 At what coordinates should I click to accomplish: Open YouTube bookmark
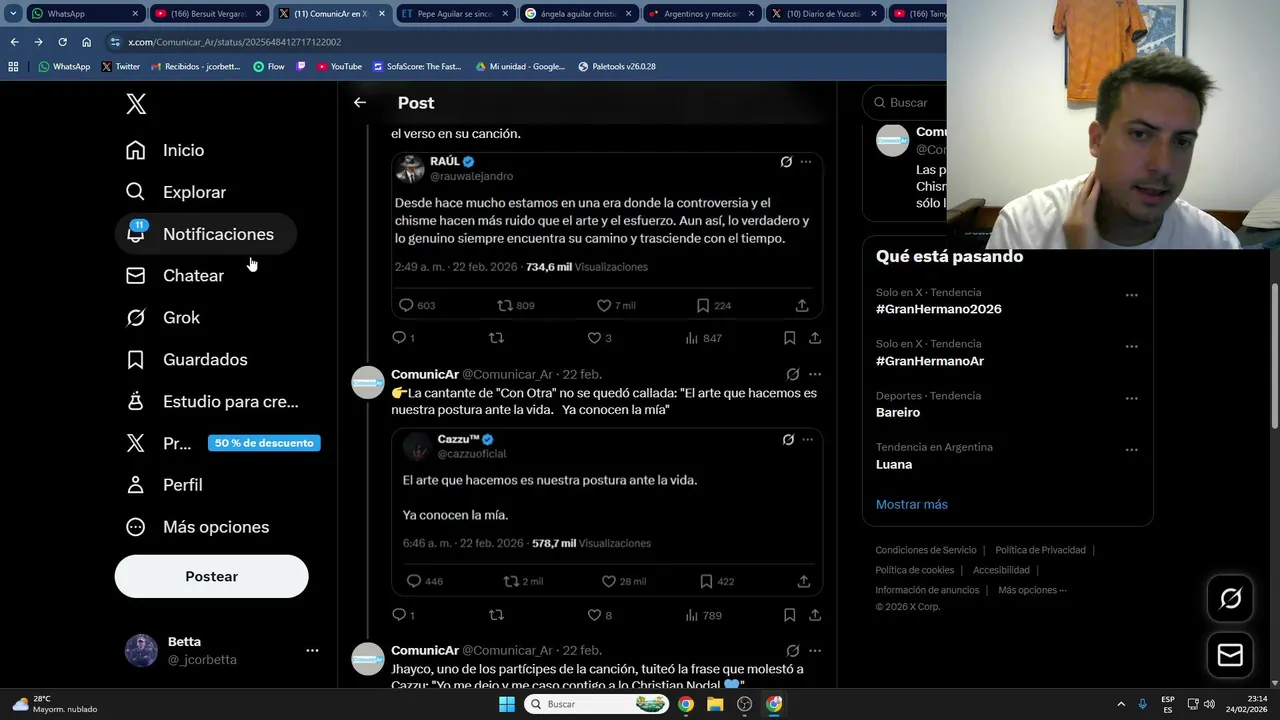point(339,66)
